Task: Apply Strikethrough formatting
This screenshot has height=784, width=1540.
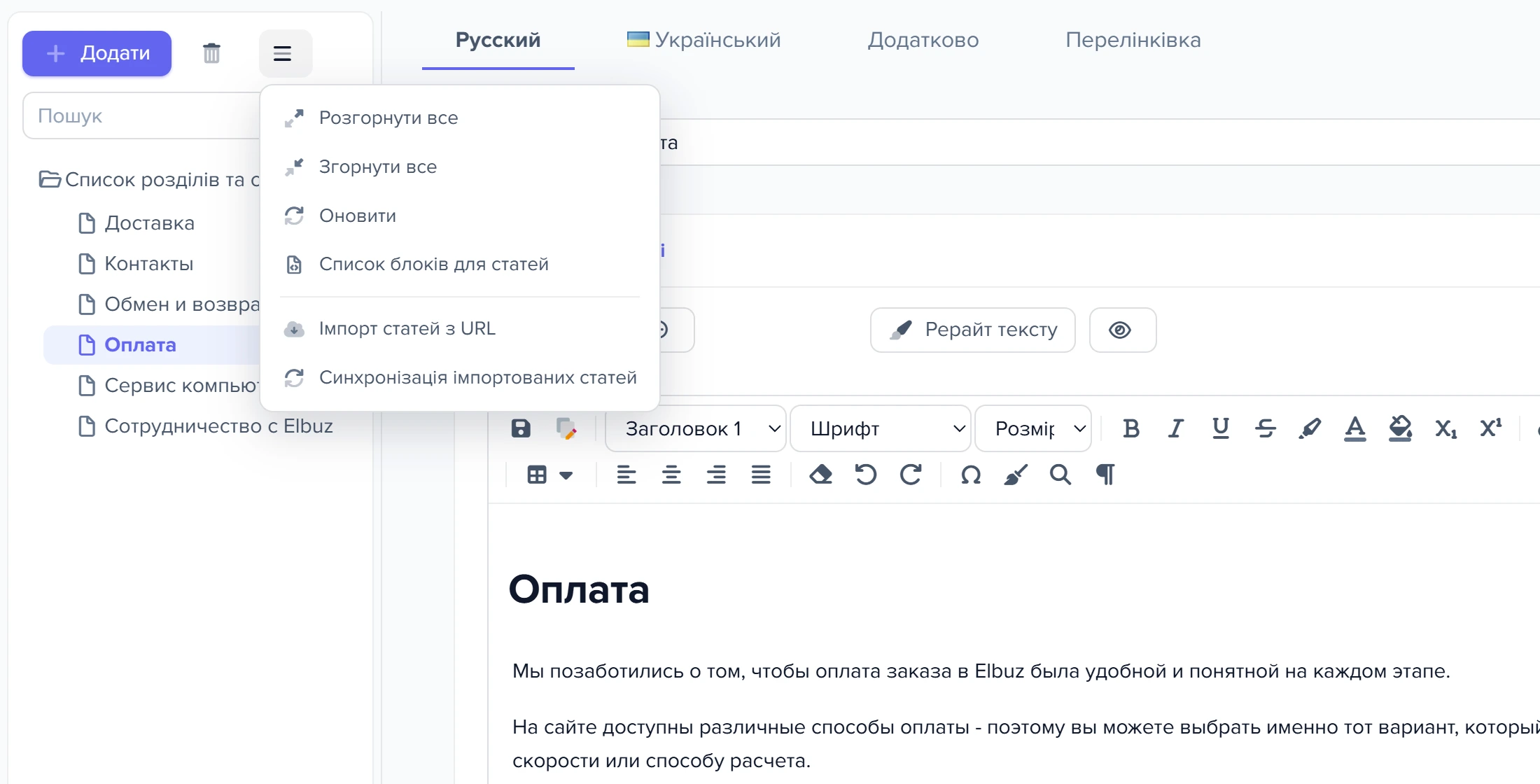Action: click(x=1265, y=428)
